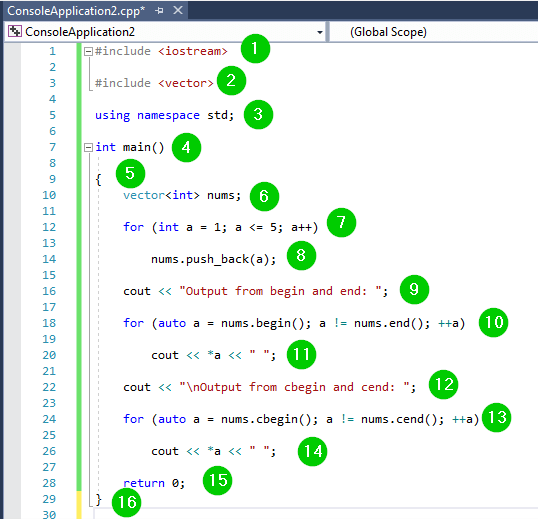This screenshot has height=519, width=538.
Task: Click green annotation circle number 7
Action: tap(341, 222)
